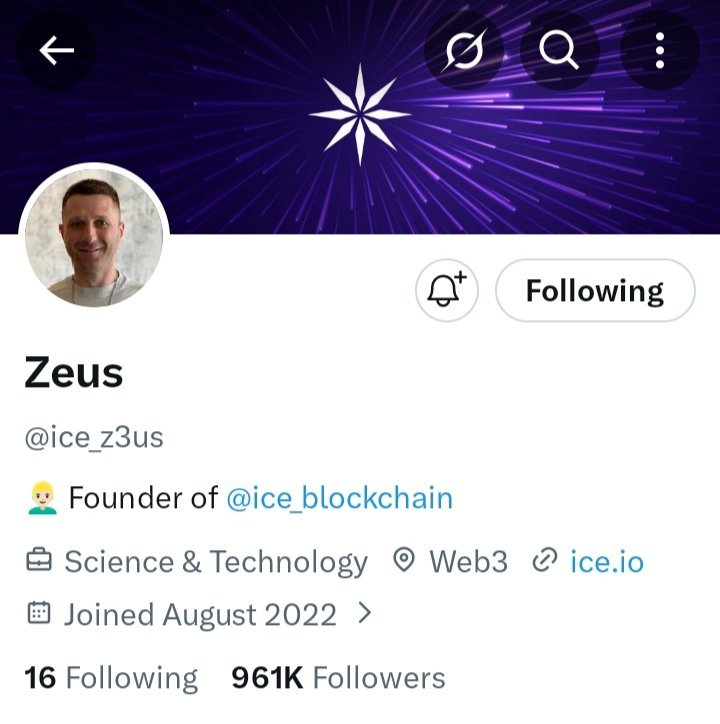Screen dimensions: 720x724
Task: Open the three-dot overflow menu
Action: click(660, 50)
